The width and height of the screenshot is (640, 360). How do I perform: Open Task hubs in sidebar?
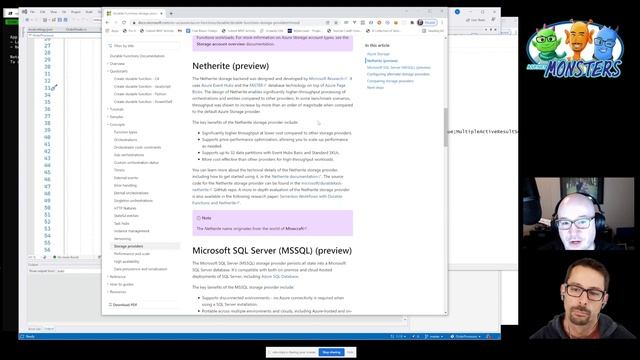pyautogui.click(x=122, y=223)
